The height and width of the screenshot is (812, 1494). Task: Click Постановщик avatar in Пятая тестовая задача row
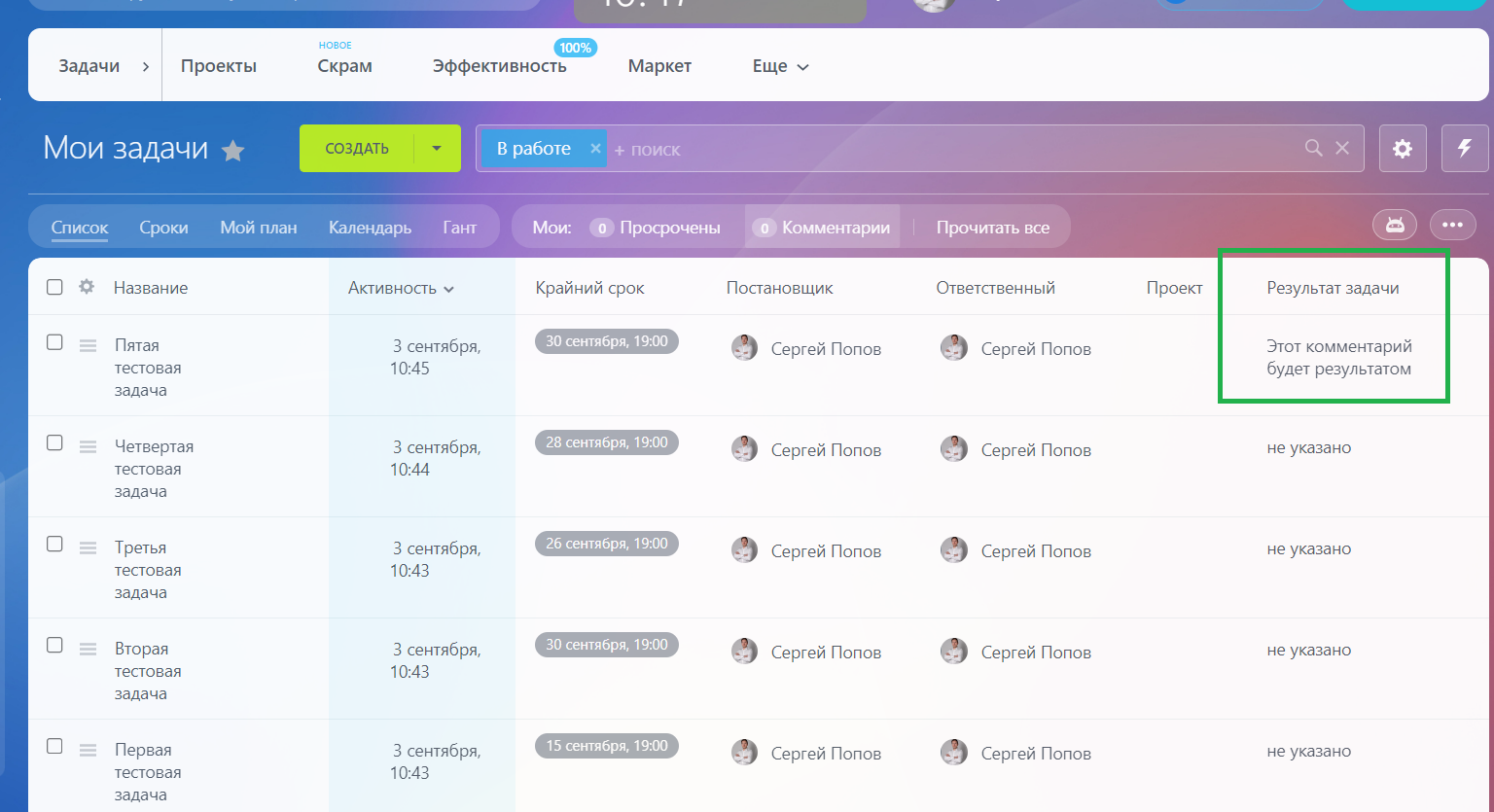pos(744,348)
